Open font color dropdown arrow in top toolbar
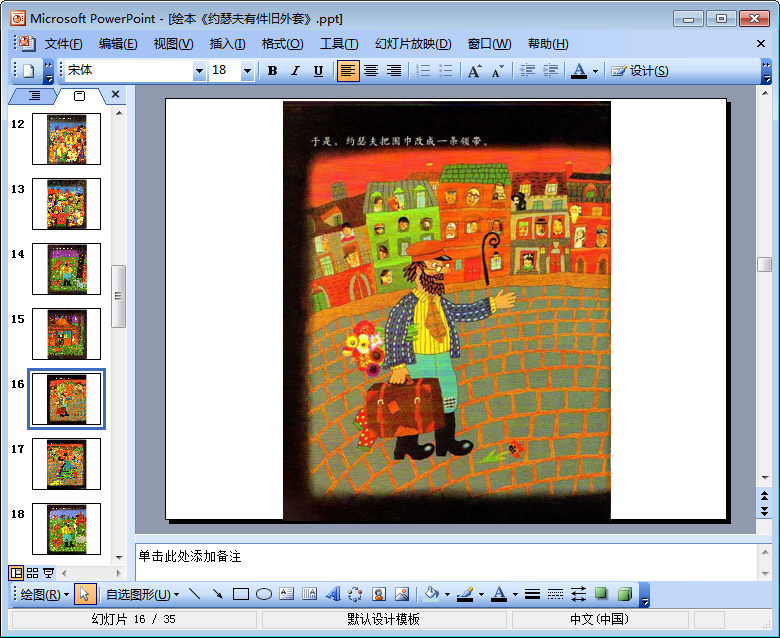780x638 pixels. click(595, 72)
